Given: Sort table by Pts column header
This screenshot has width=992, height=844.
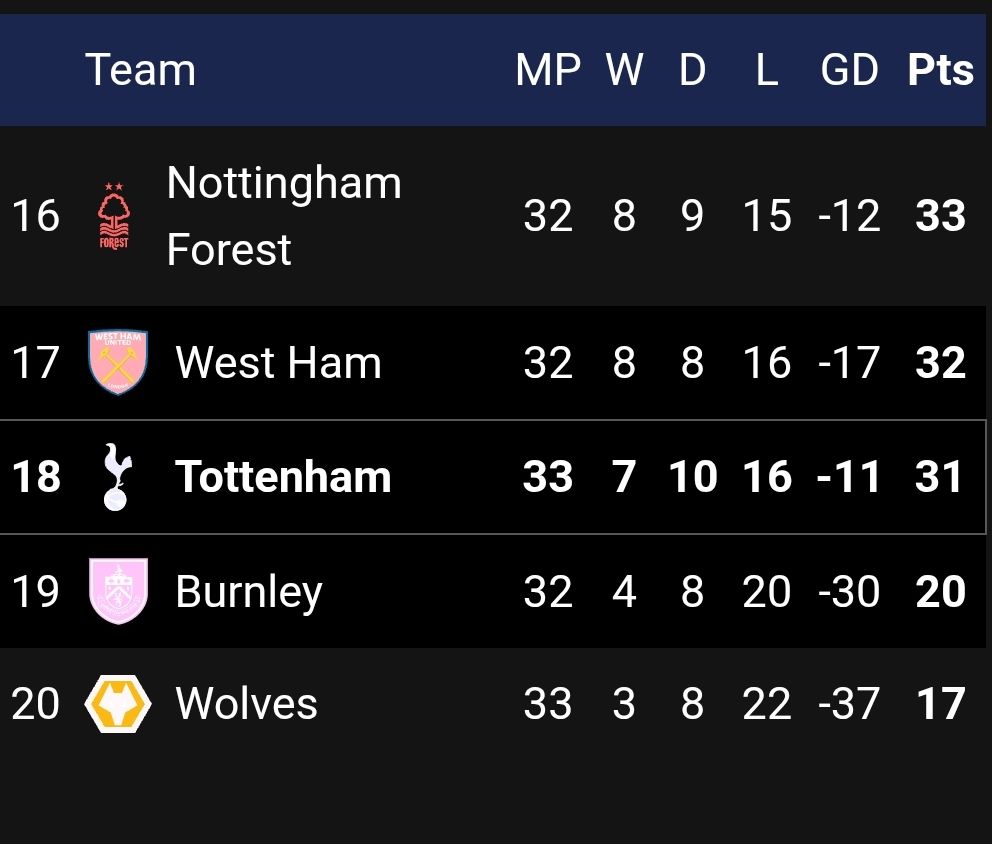Looking at the screenshot, I should [x=940, y=70].
